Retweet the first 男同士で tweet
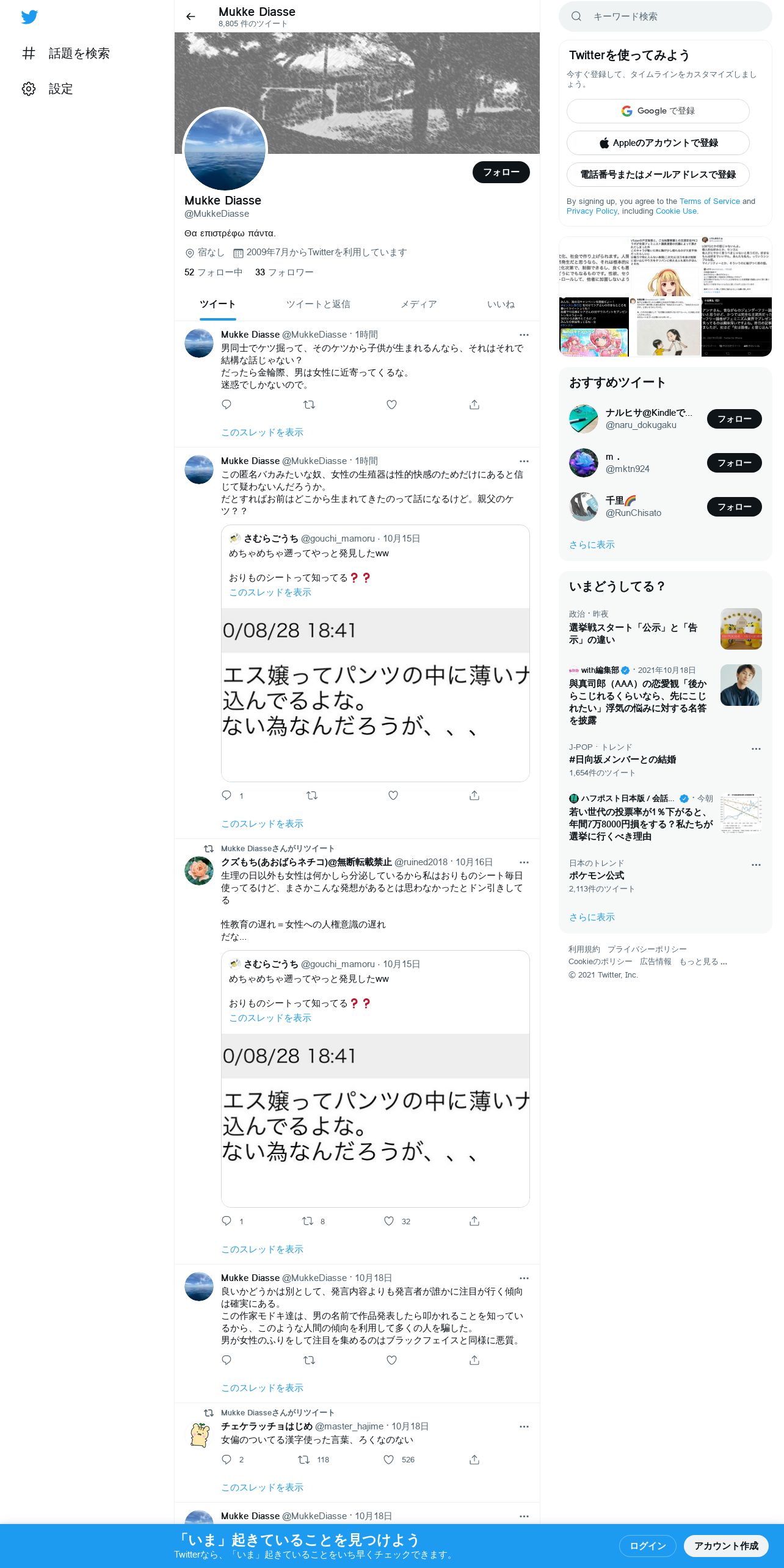This screenshot has height=1568, width=784. [x=310, y=404]
